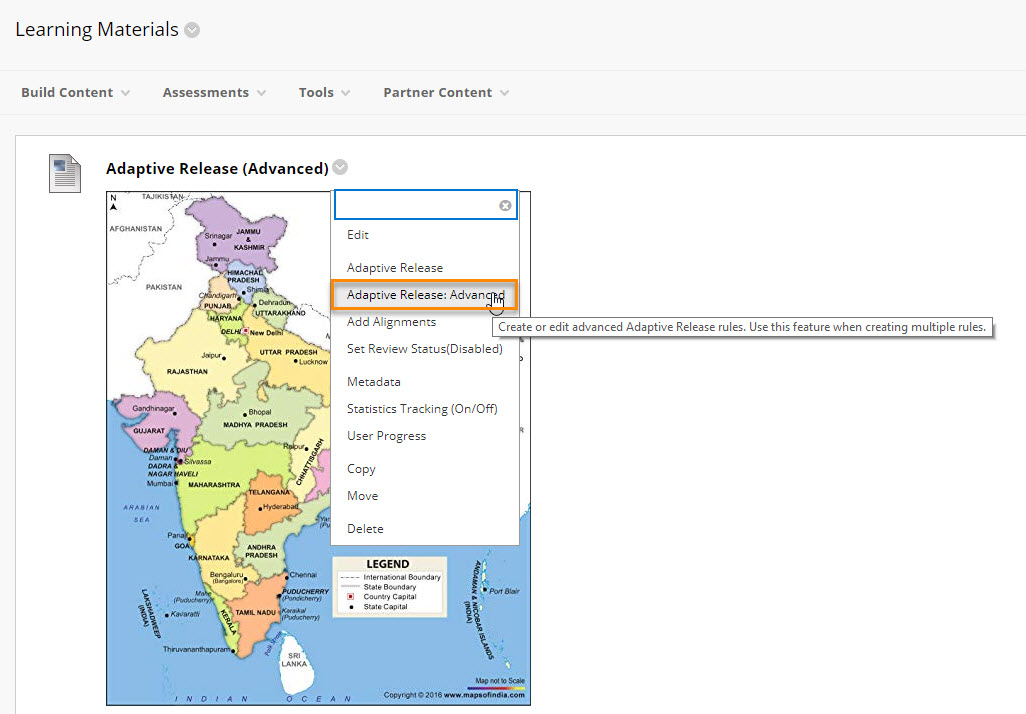Screen dimensions: 1026x714
Task: Expand the Build Content dropdown
Action: tap(75, 92)
